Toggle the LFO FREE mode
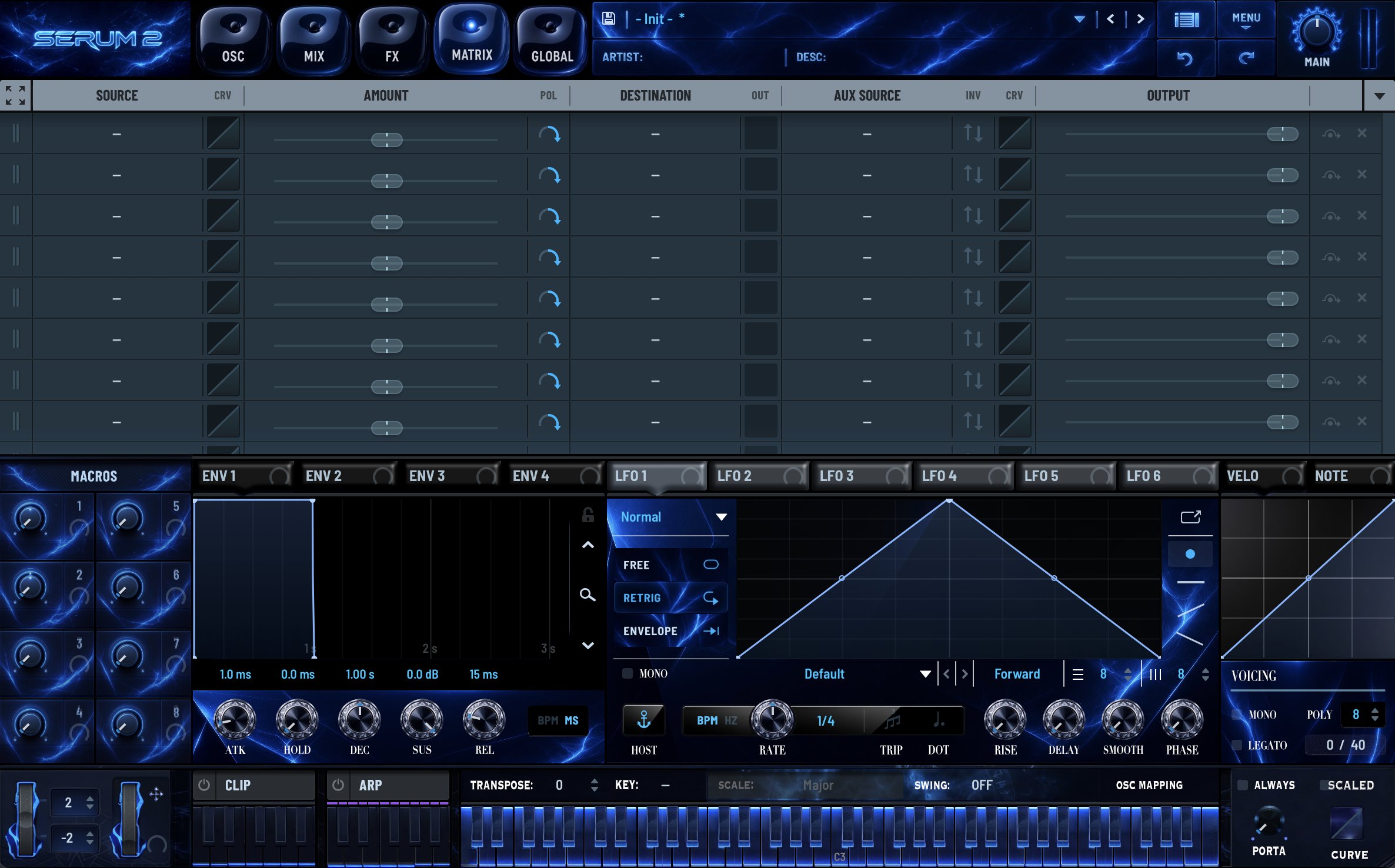 coord(670,565)
